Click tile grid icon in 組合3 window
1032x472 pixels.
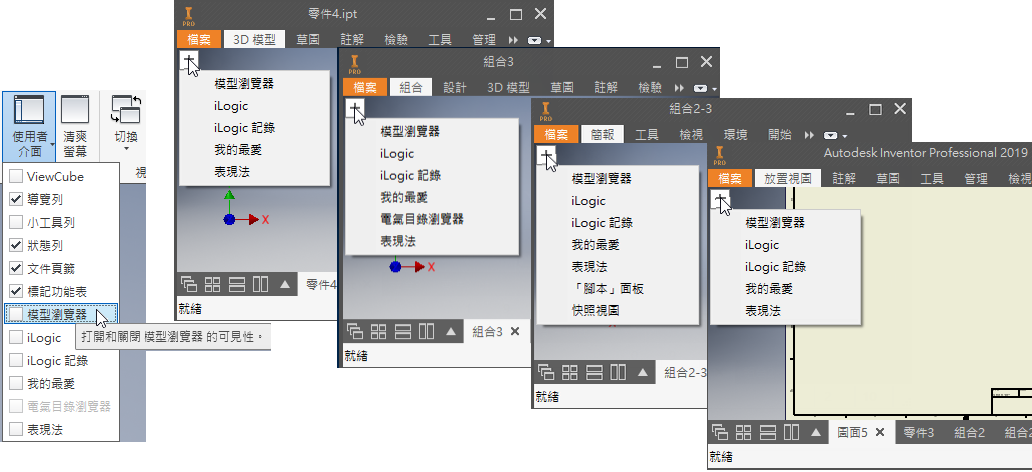pyautogui.click(x=378, y=332)
